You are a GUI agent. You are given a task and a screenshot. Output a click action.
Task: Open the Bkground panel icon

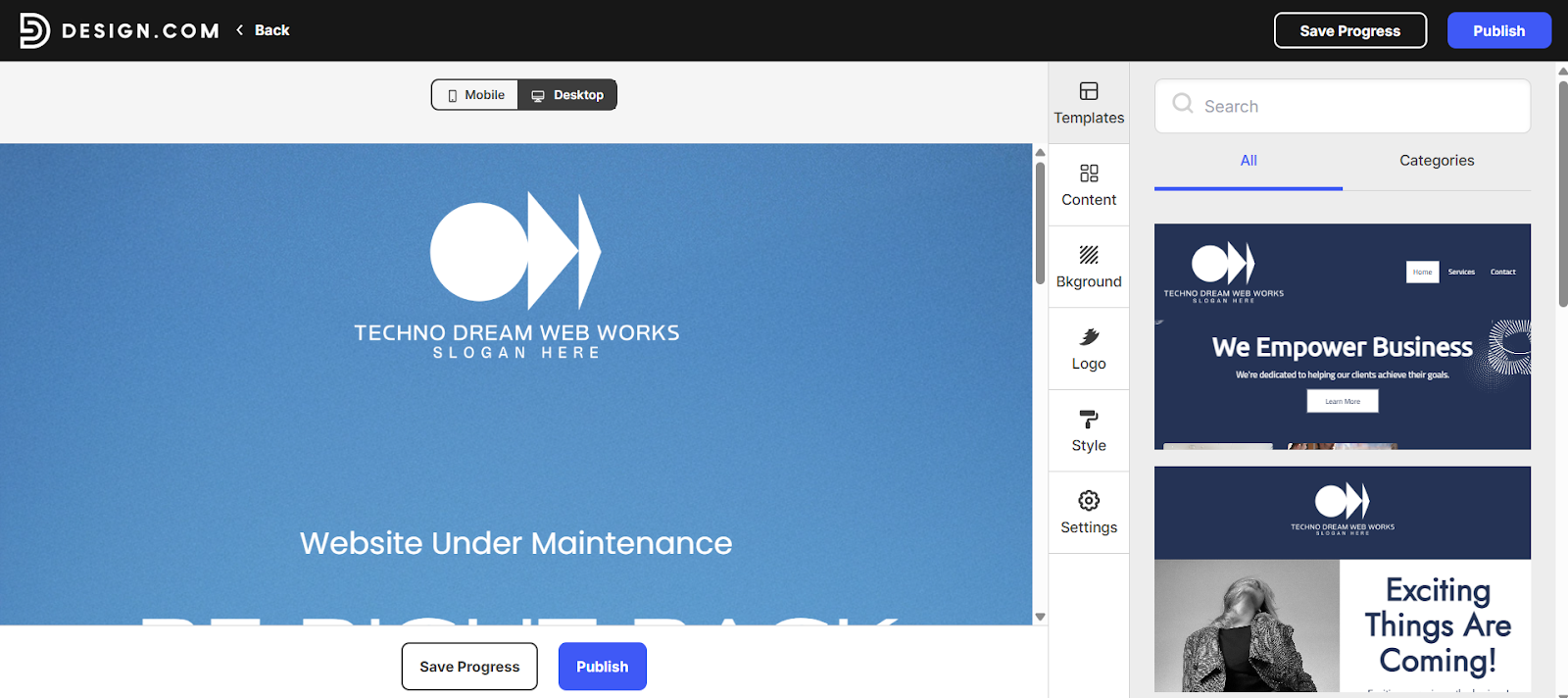coord(1089,255)
